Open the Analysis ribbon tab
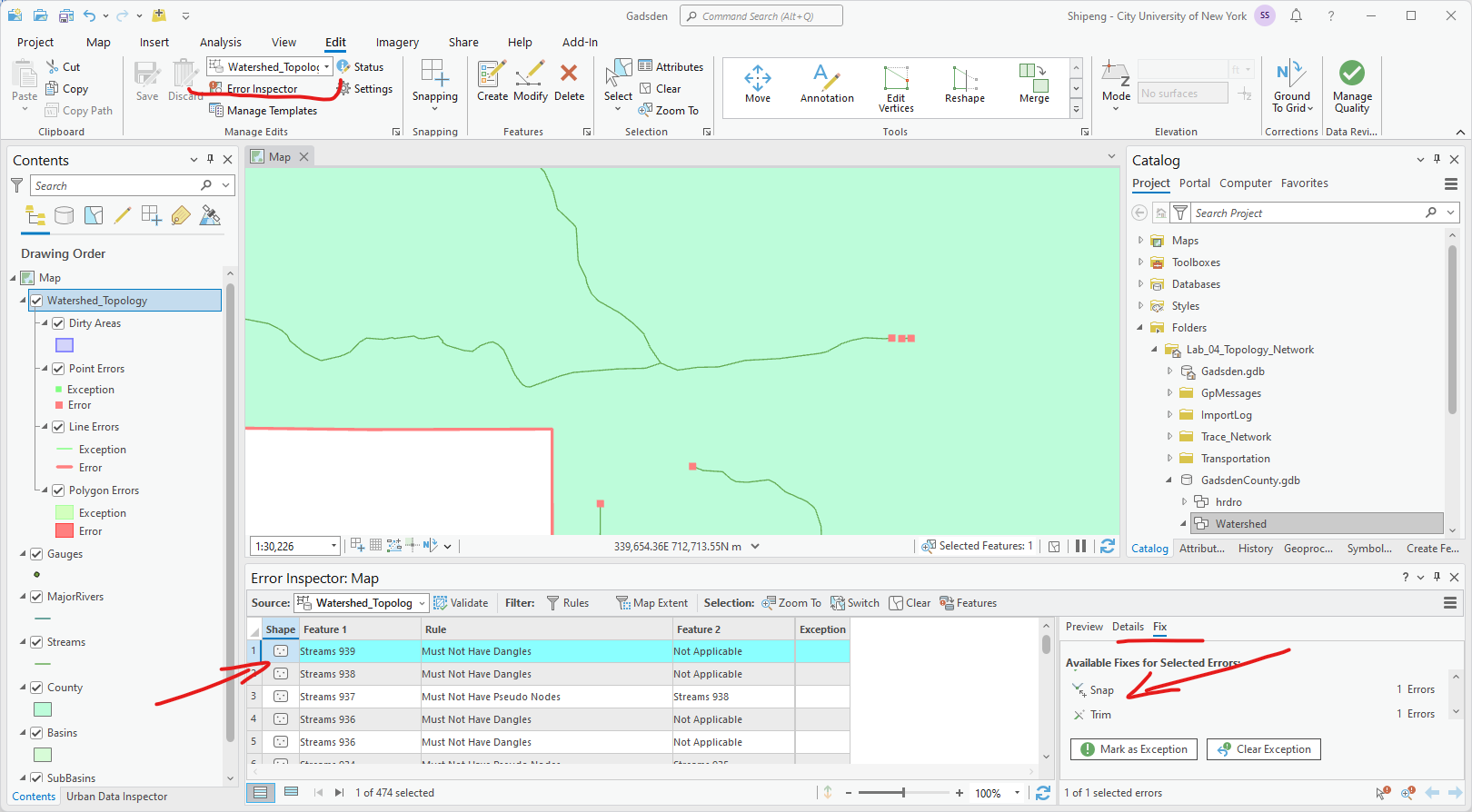This screenshot has height=812, width=1472. point(221,42)
